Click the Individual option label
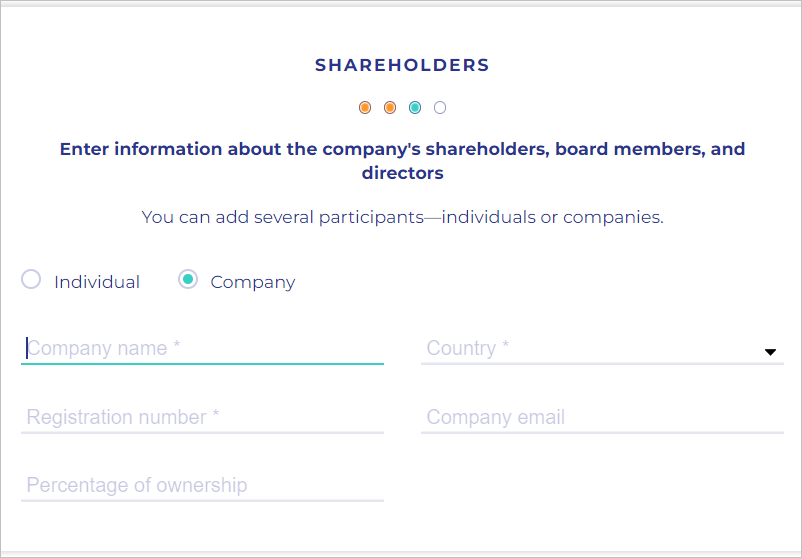Viewport: 802px width, 558px height. [97, 282]
